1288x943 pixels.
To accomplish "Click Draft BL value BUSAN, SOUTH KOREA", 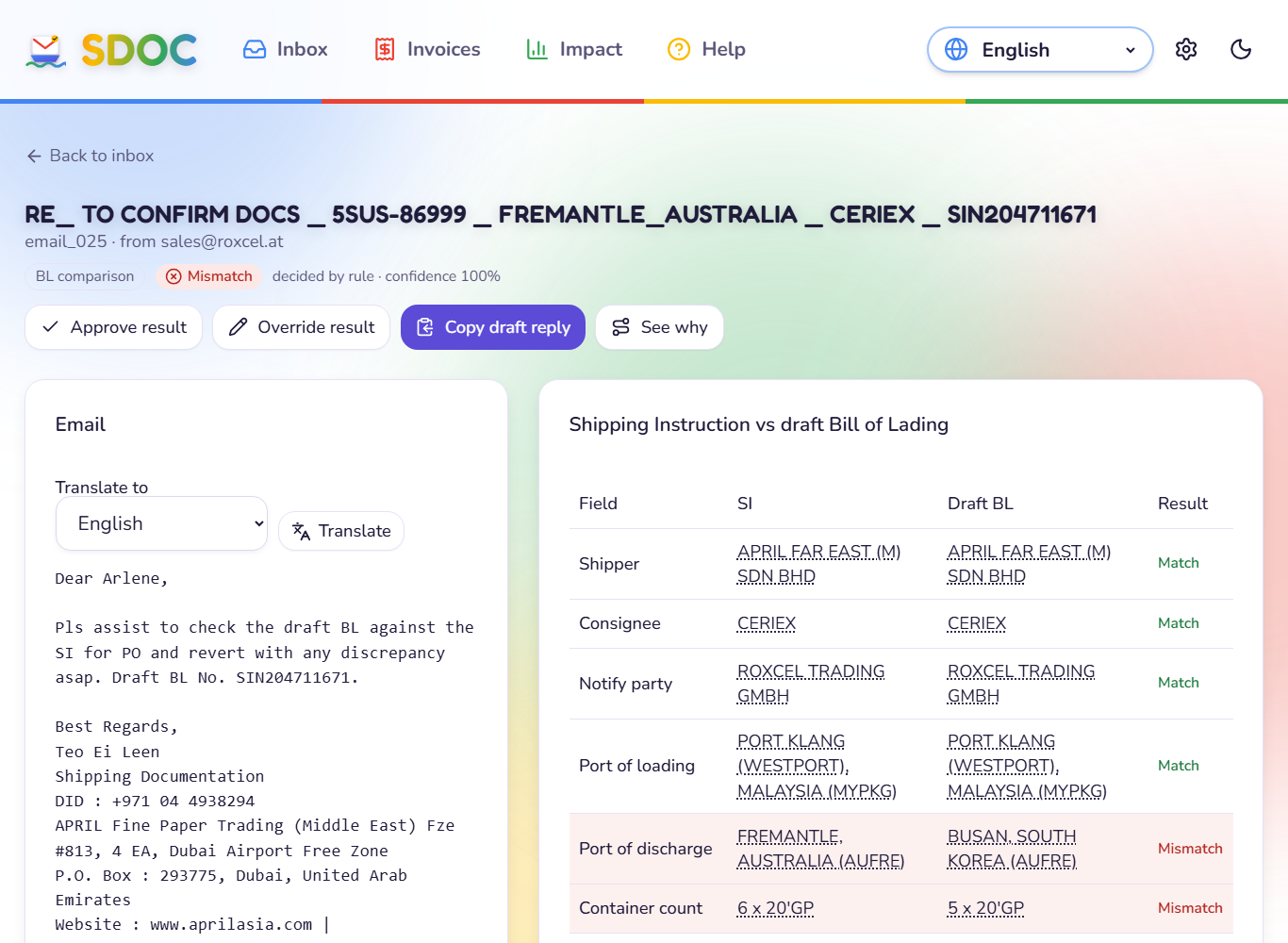I will pos(1012,849).
